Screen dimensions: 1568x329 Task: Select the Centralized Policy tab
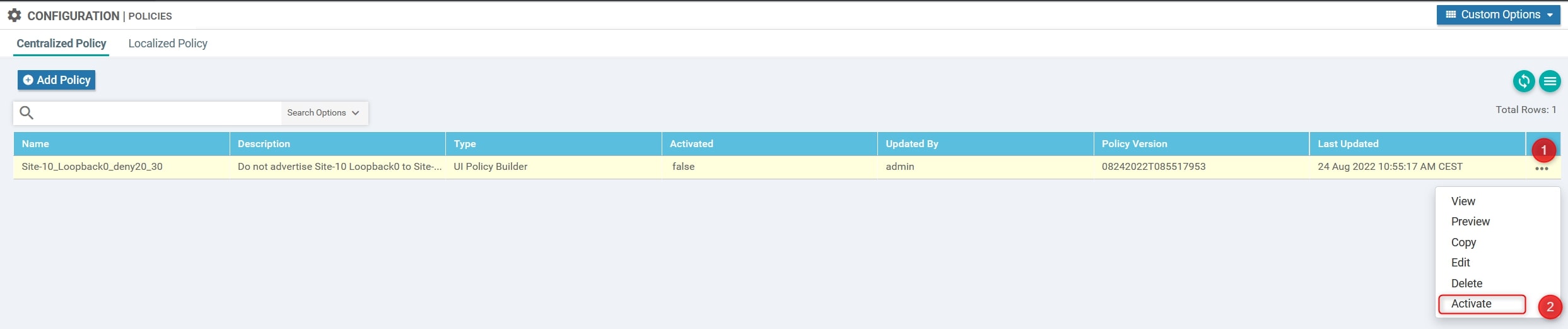coord(61,44)
